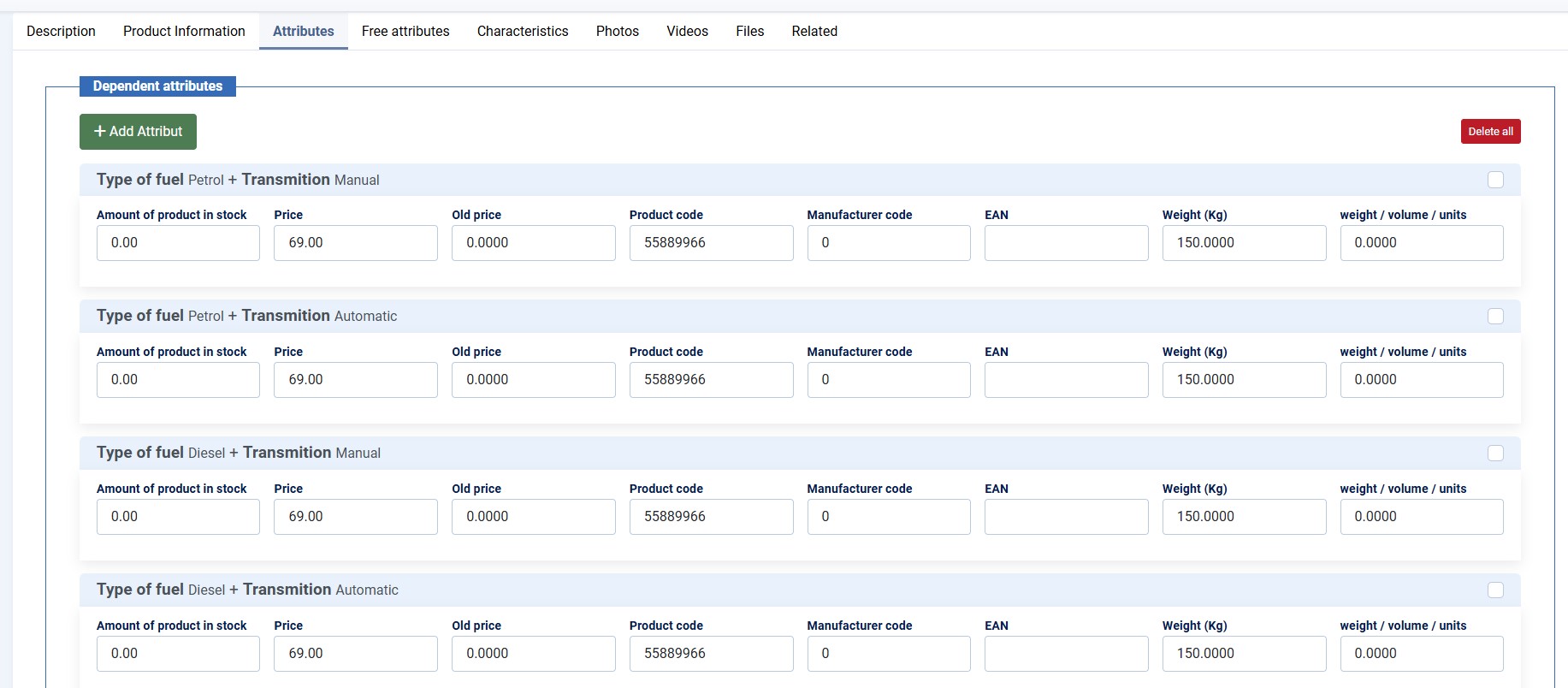
Task: Open the Characteristics tab
Action: [523, 32]
